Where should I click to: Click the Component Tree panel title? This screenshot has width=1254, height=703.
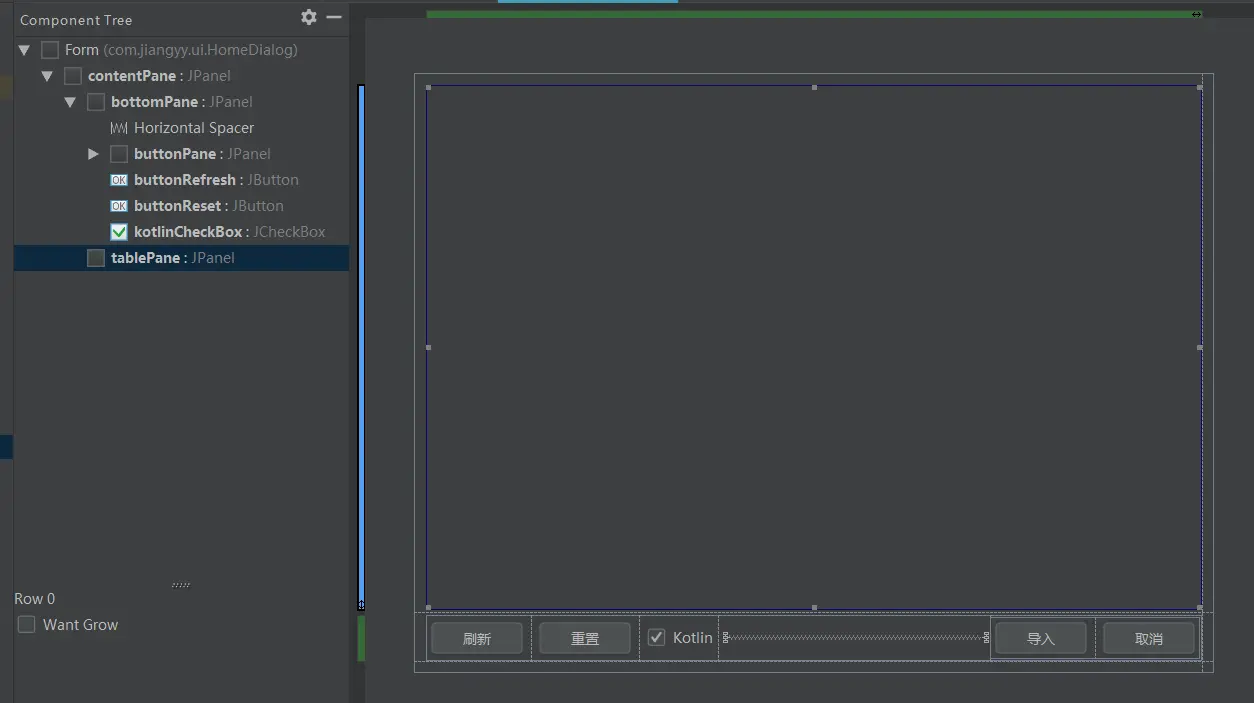(x=76, y=20)
